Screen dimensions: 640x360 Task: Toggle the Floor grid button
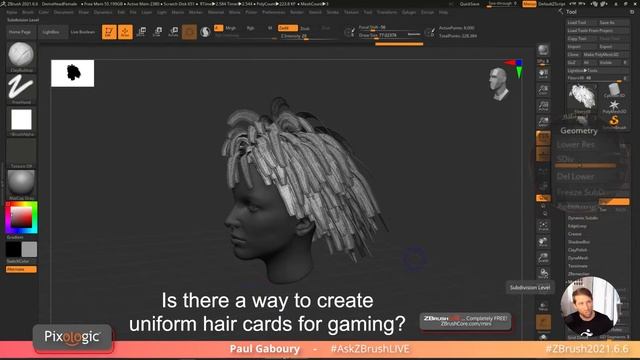[x=543, y=154]
